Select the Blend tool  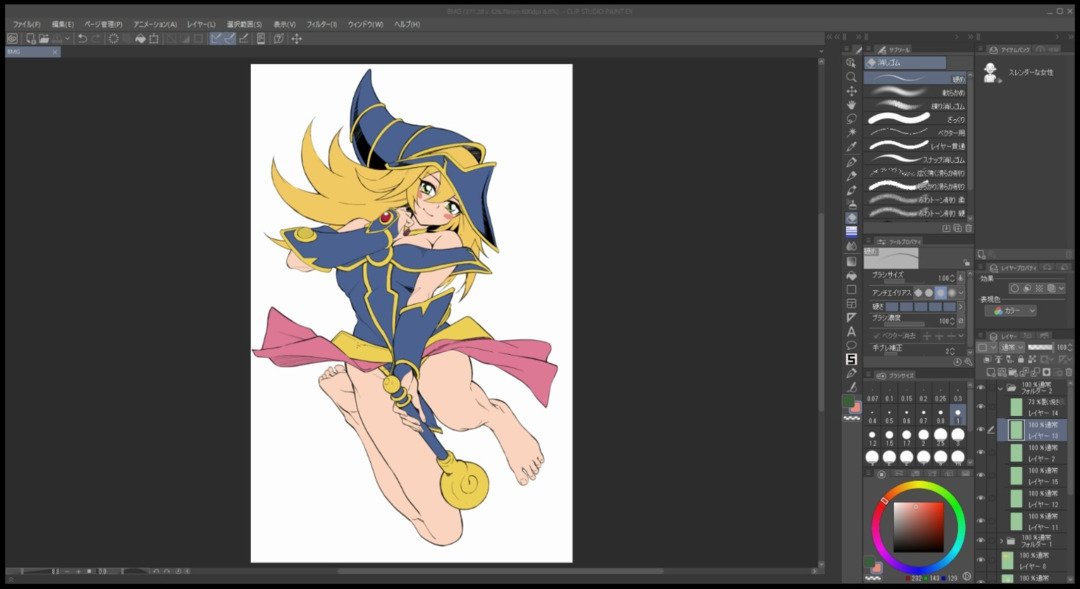[851, 246]
